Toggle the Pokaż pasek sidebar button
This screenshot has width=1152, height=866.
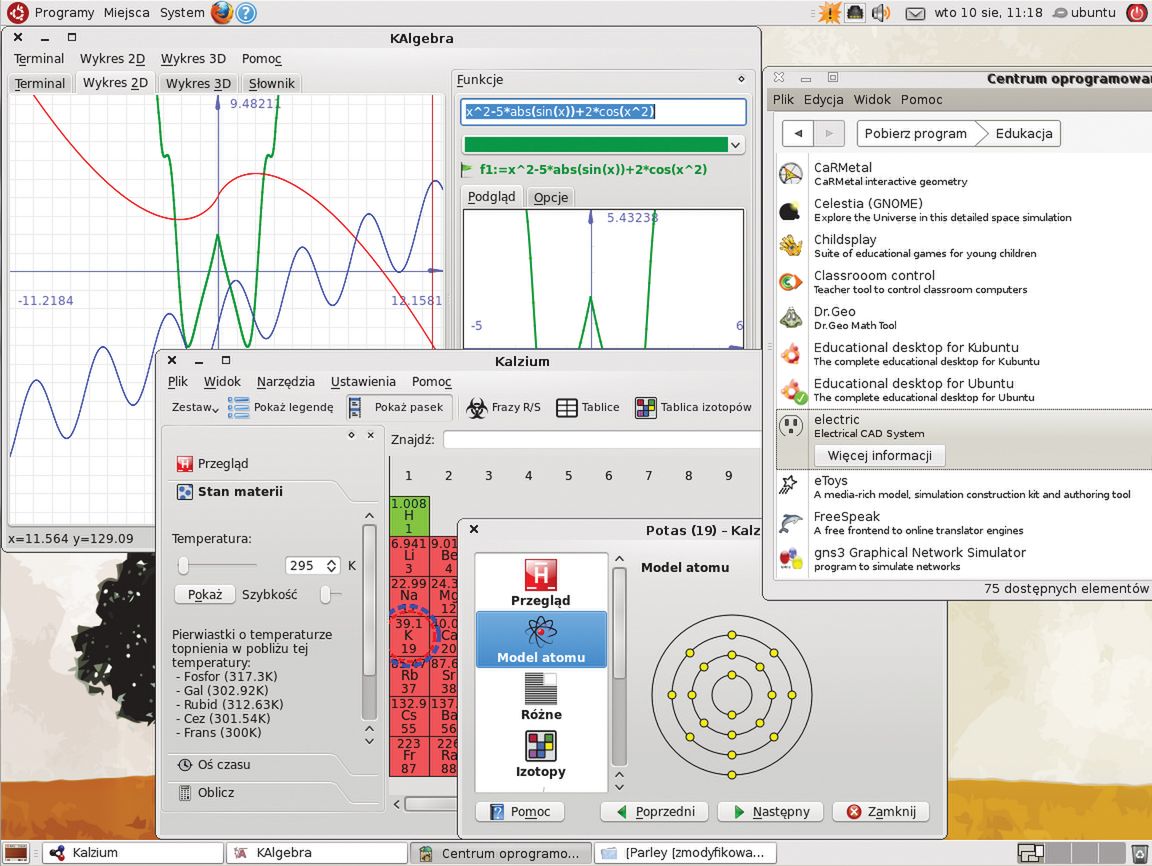pyautogui.click(x=399, y=407)
